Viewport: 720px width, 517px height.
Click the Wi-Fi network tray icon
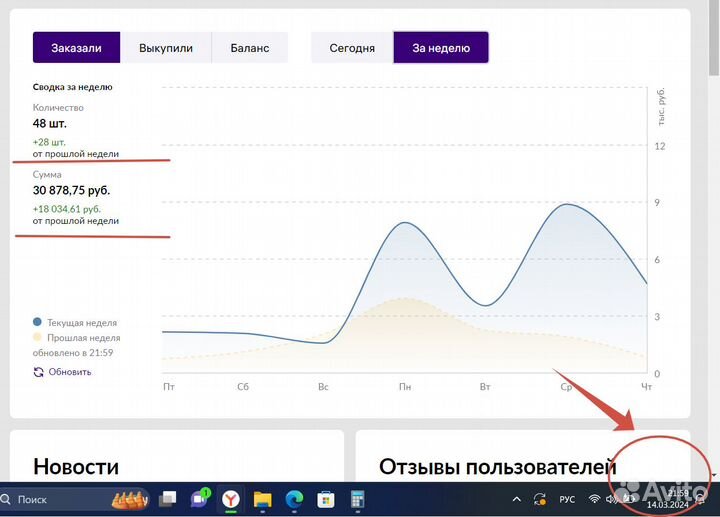click(596, 498)
